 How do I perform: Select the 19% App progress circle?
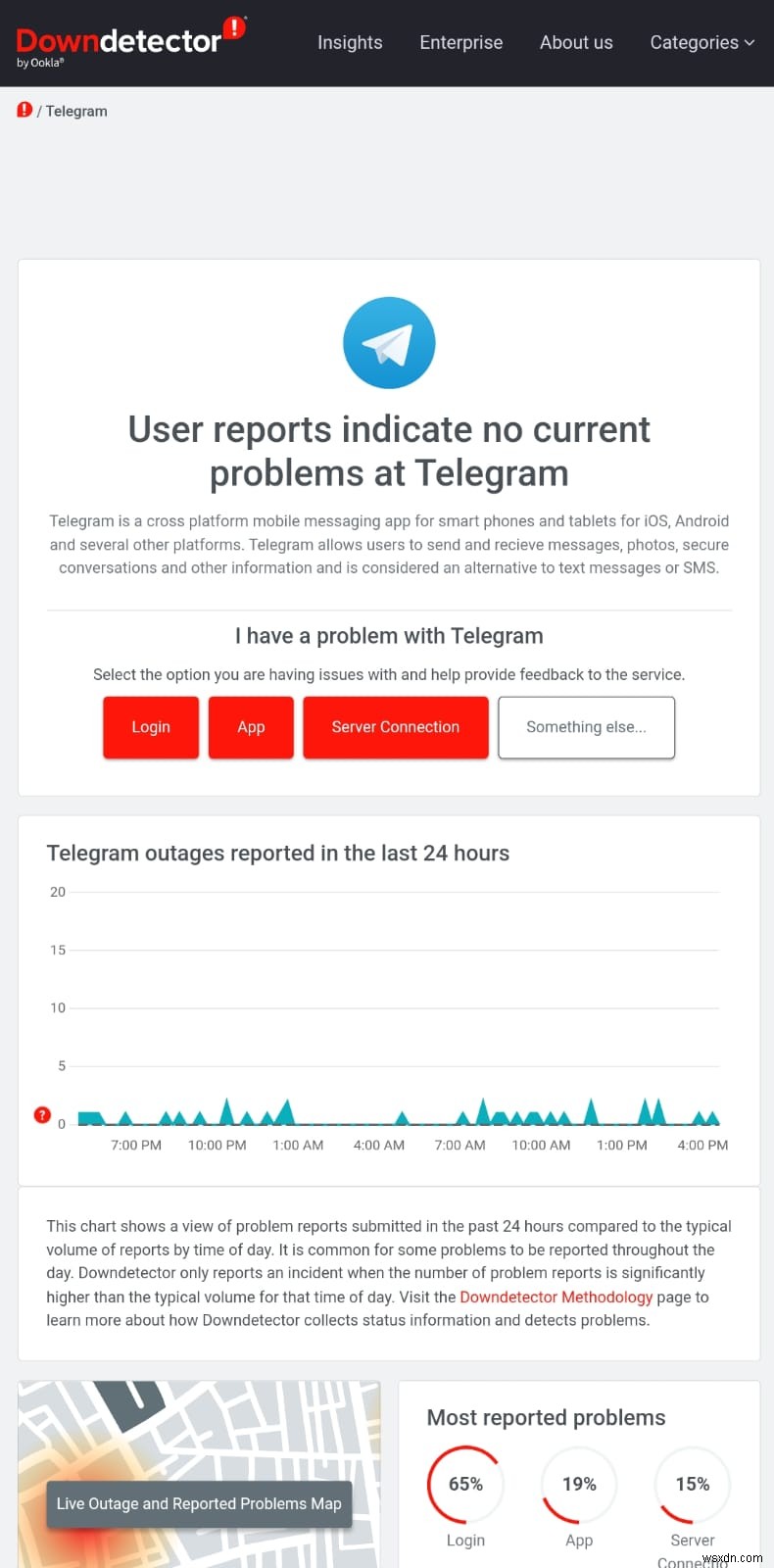click(579, 1484)
